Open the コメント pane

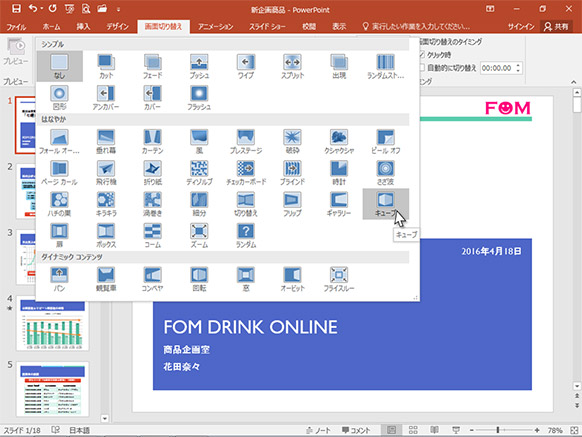(356, 430)
